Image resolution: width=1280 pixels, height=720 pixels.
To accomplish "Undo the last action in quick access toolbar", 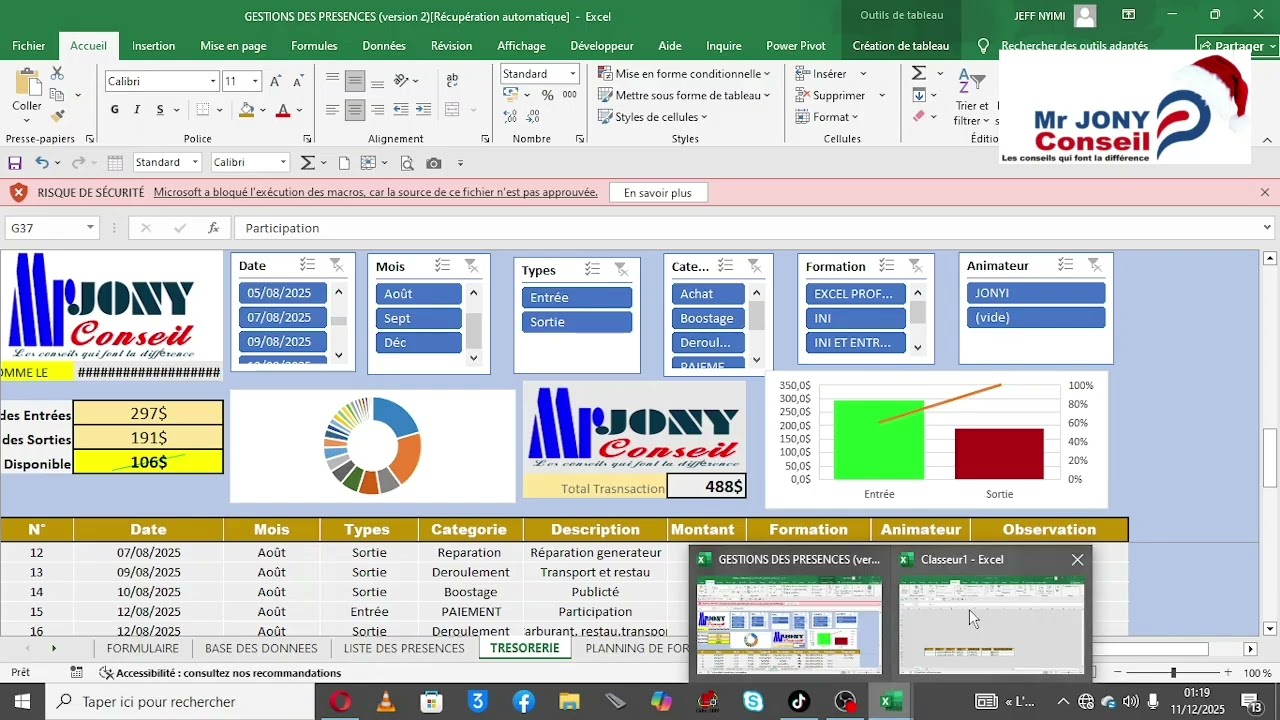I will tap(42, 163).
